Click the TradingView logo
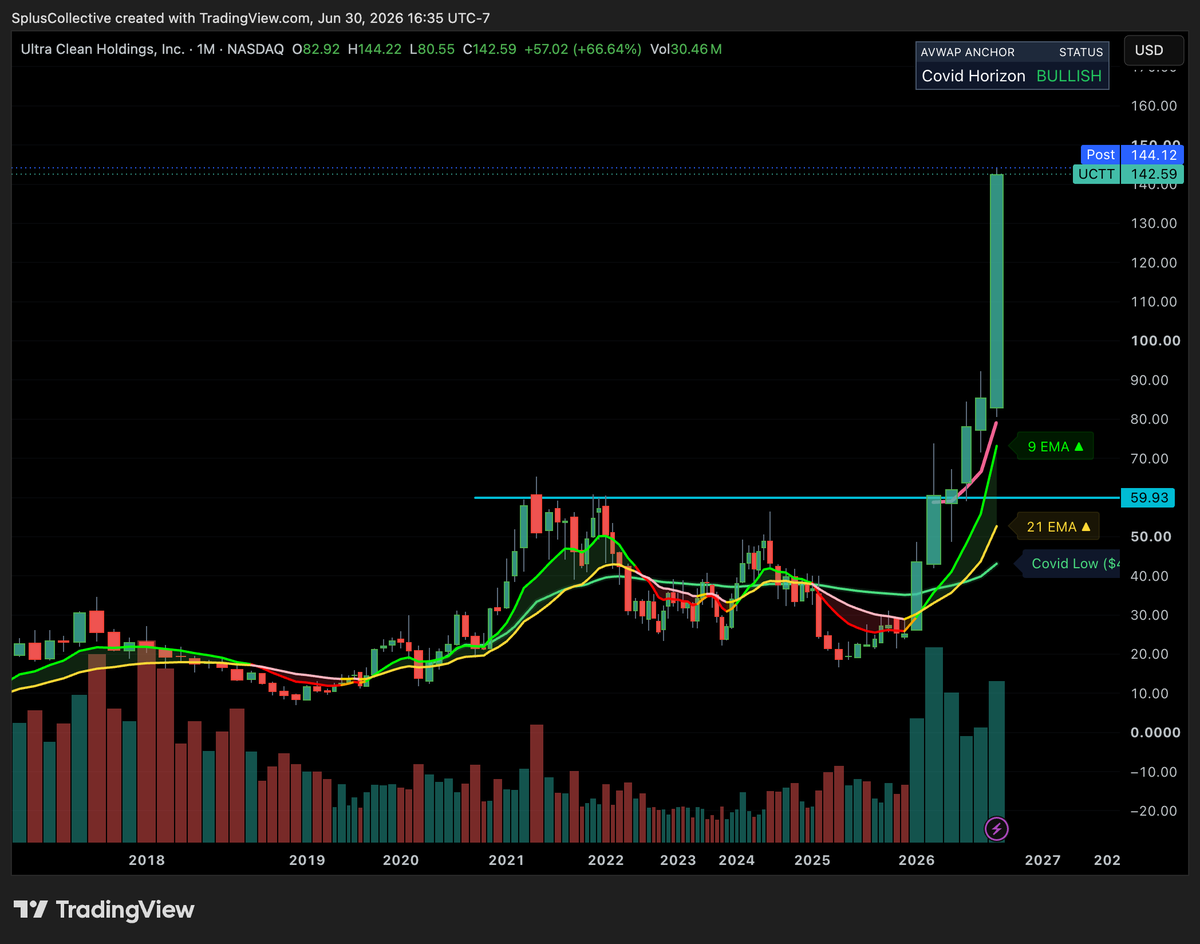1200x944 pixels. 104,909
